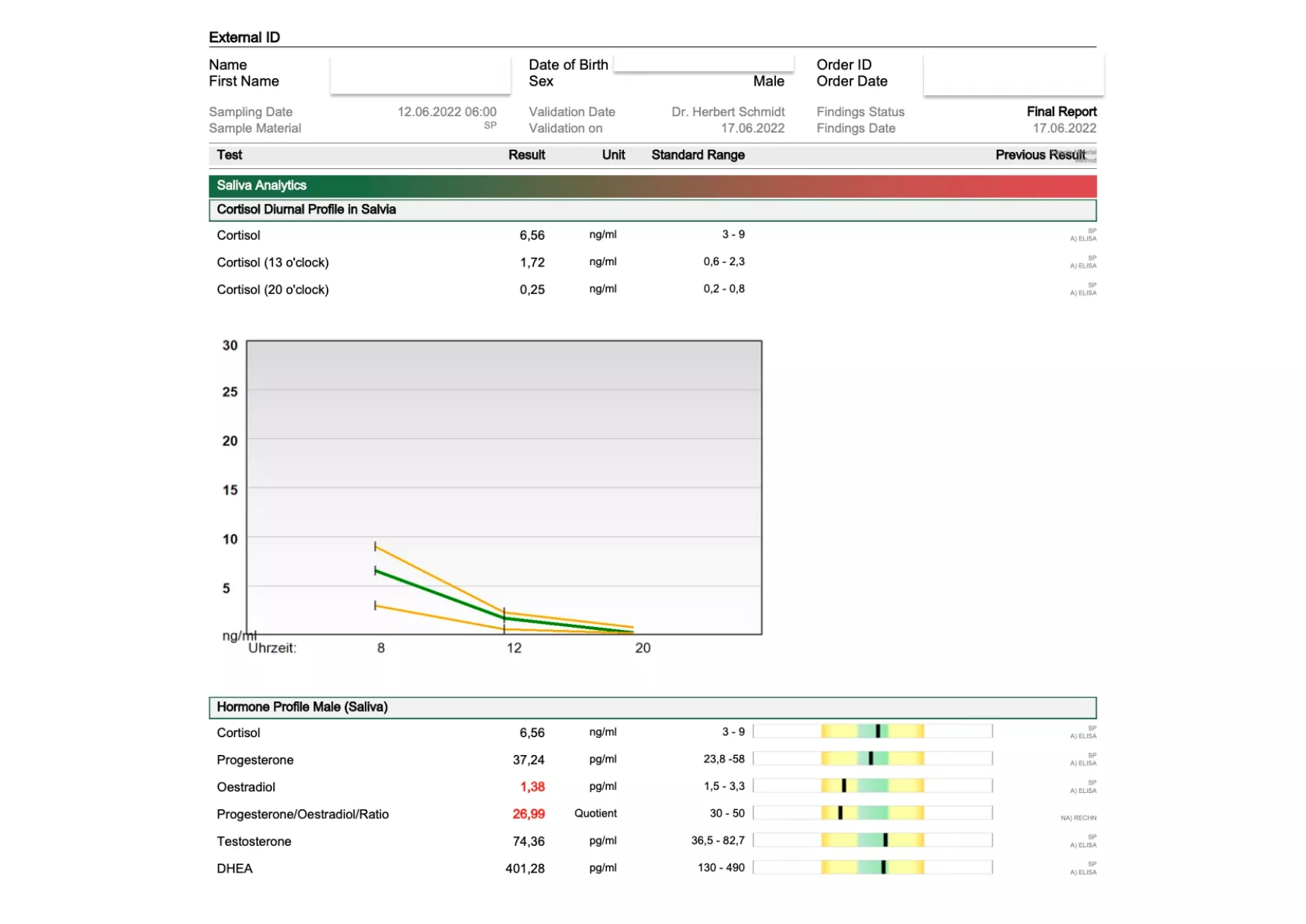Click the standard range 23,8 -58
The image size is (1306, 924).
coord(724,759)
